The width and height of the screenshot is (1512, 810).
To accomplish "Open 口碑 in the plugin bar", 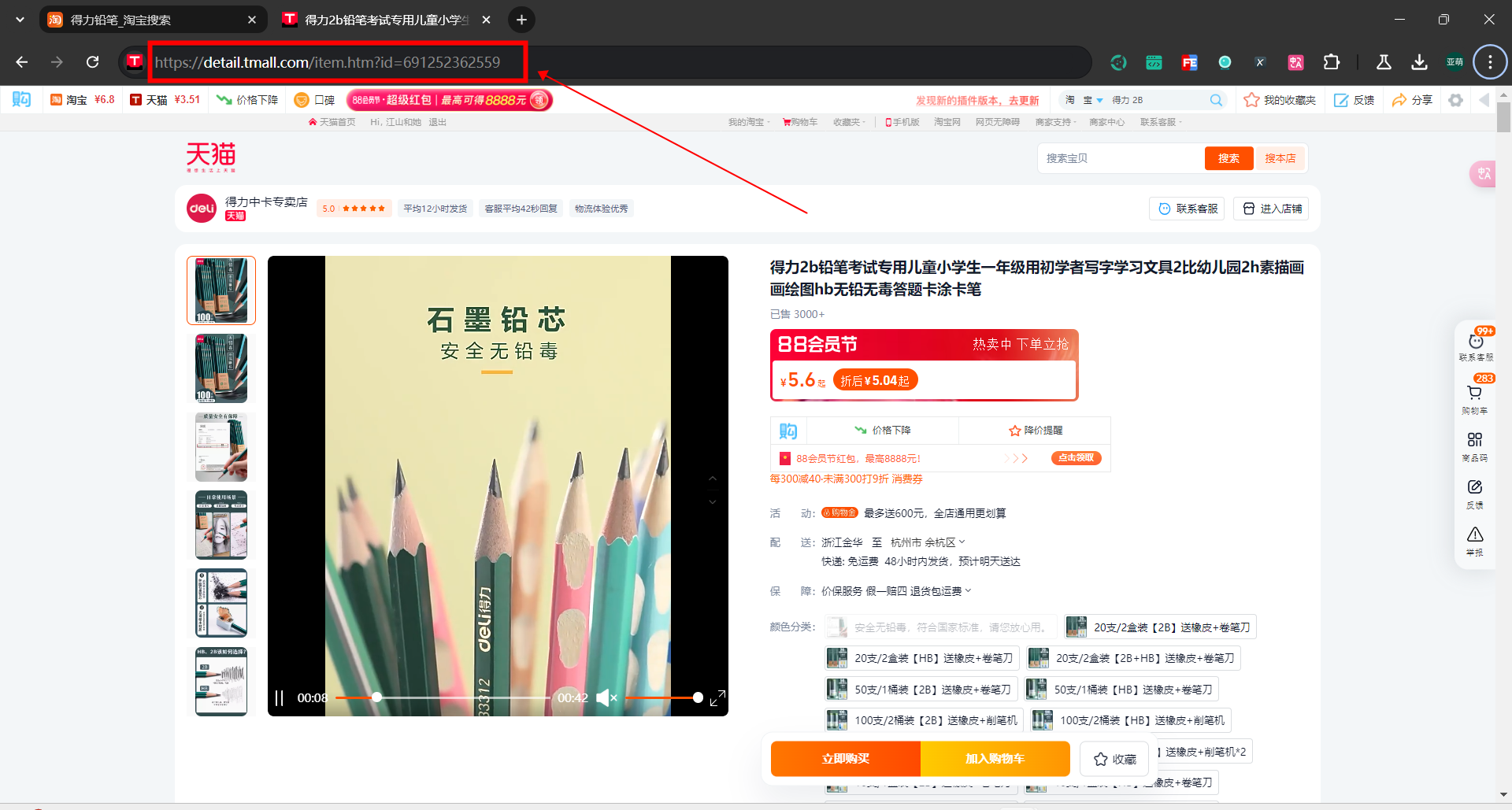I will point(314,100).
